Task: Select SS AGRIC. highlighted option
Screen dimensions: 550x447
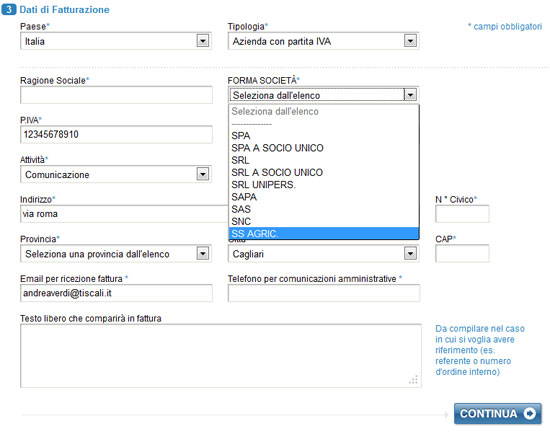Action: coord(324,234)
